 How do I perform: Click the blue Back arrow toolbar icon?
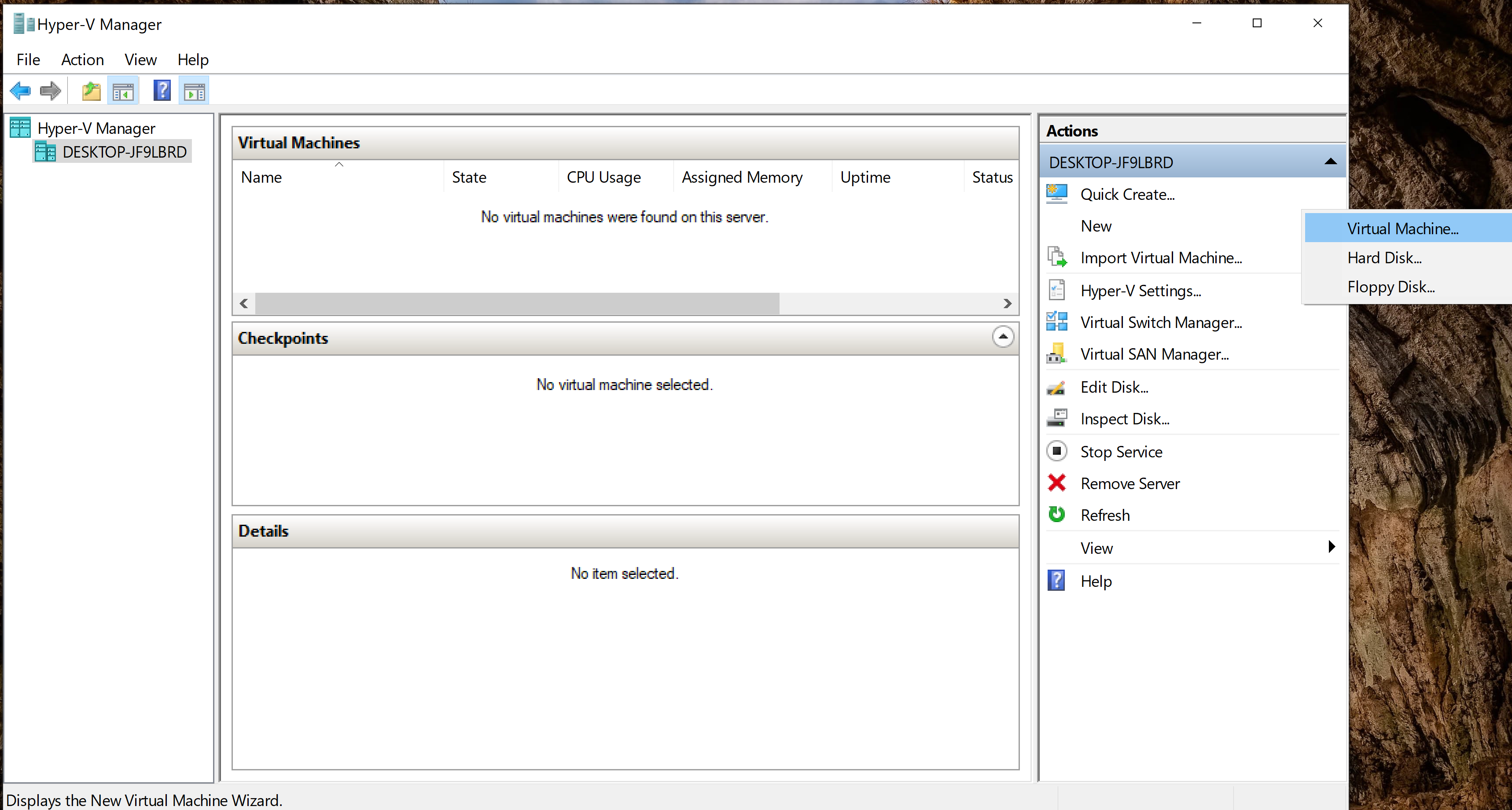click(21, 91)
